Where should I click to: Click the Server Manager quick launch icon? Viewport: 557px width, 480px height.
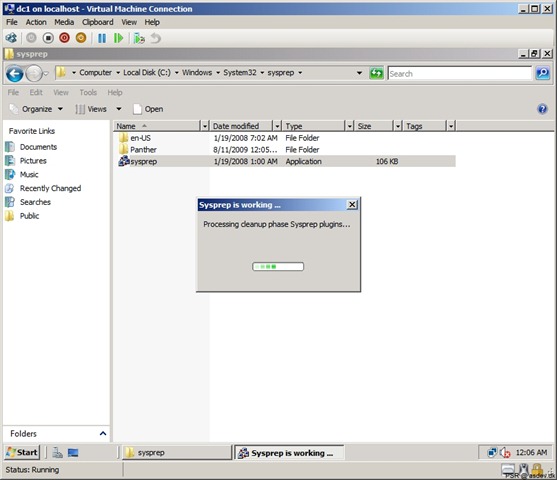tap(58, 453)
